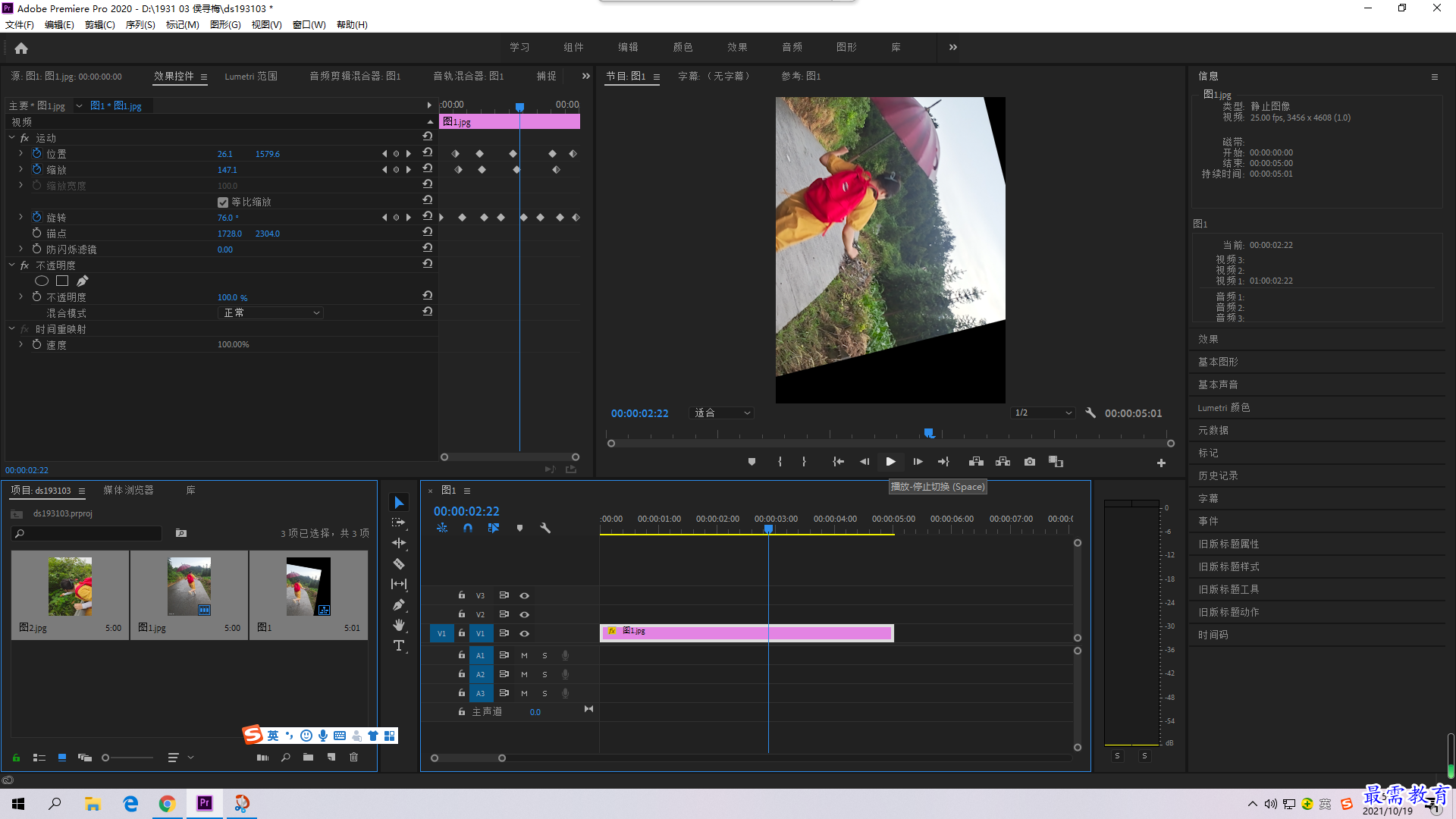Toggle V2 track output eye
The image size is (1456, 819).
pyautogui.click(x=524, y=614)
